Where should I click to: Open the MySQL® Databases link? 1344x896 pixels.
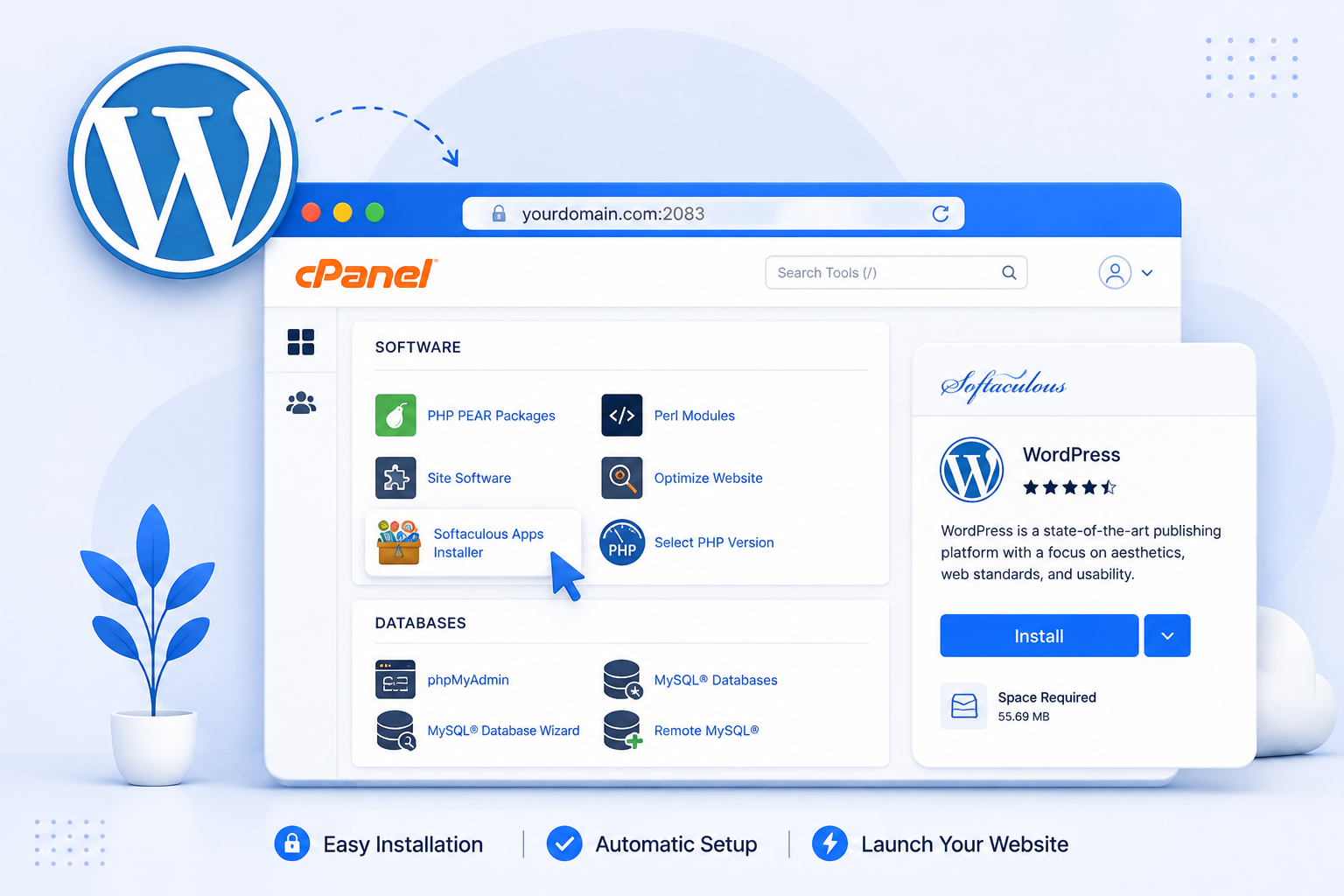click(716, 680)
